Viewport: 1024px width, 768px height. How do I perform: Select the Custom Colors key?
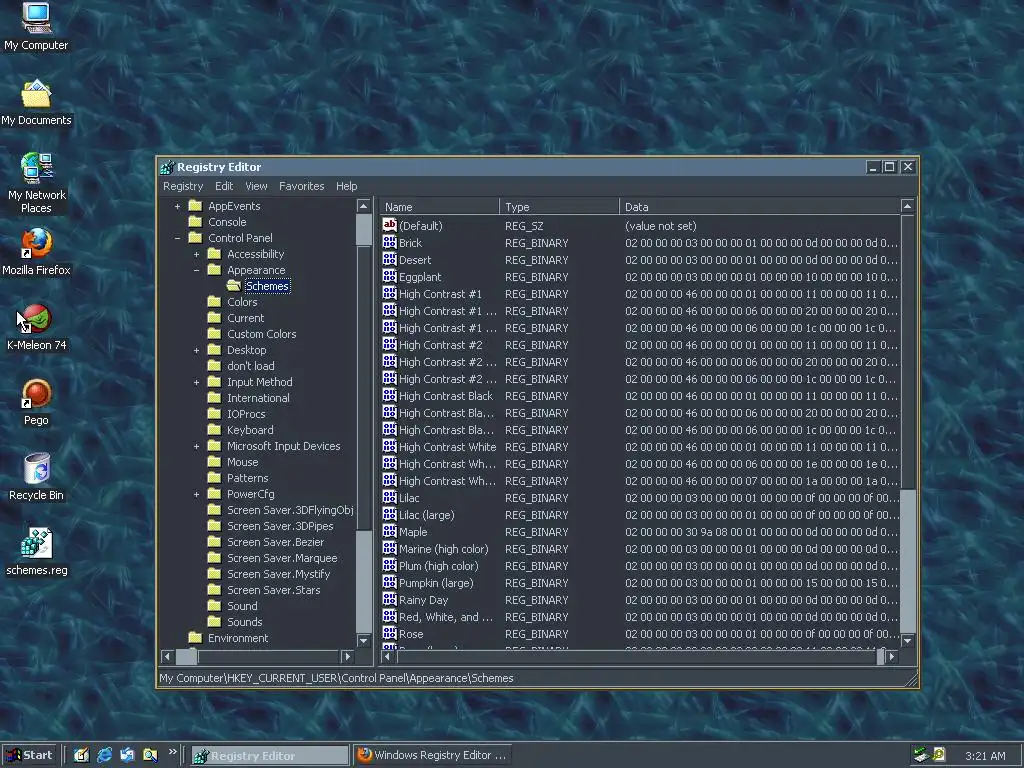click(x=261, y=334)
